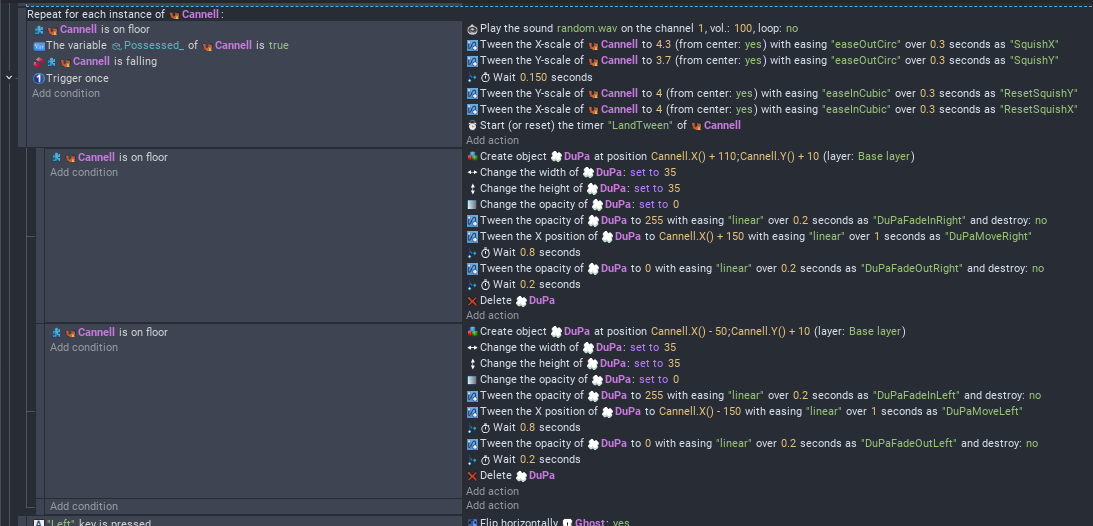Viewport: 1093px width, 526px height.
Task: Click the Trigger once condition icon
Action: tap(38, 78)
